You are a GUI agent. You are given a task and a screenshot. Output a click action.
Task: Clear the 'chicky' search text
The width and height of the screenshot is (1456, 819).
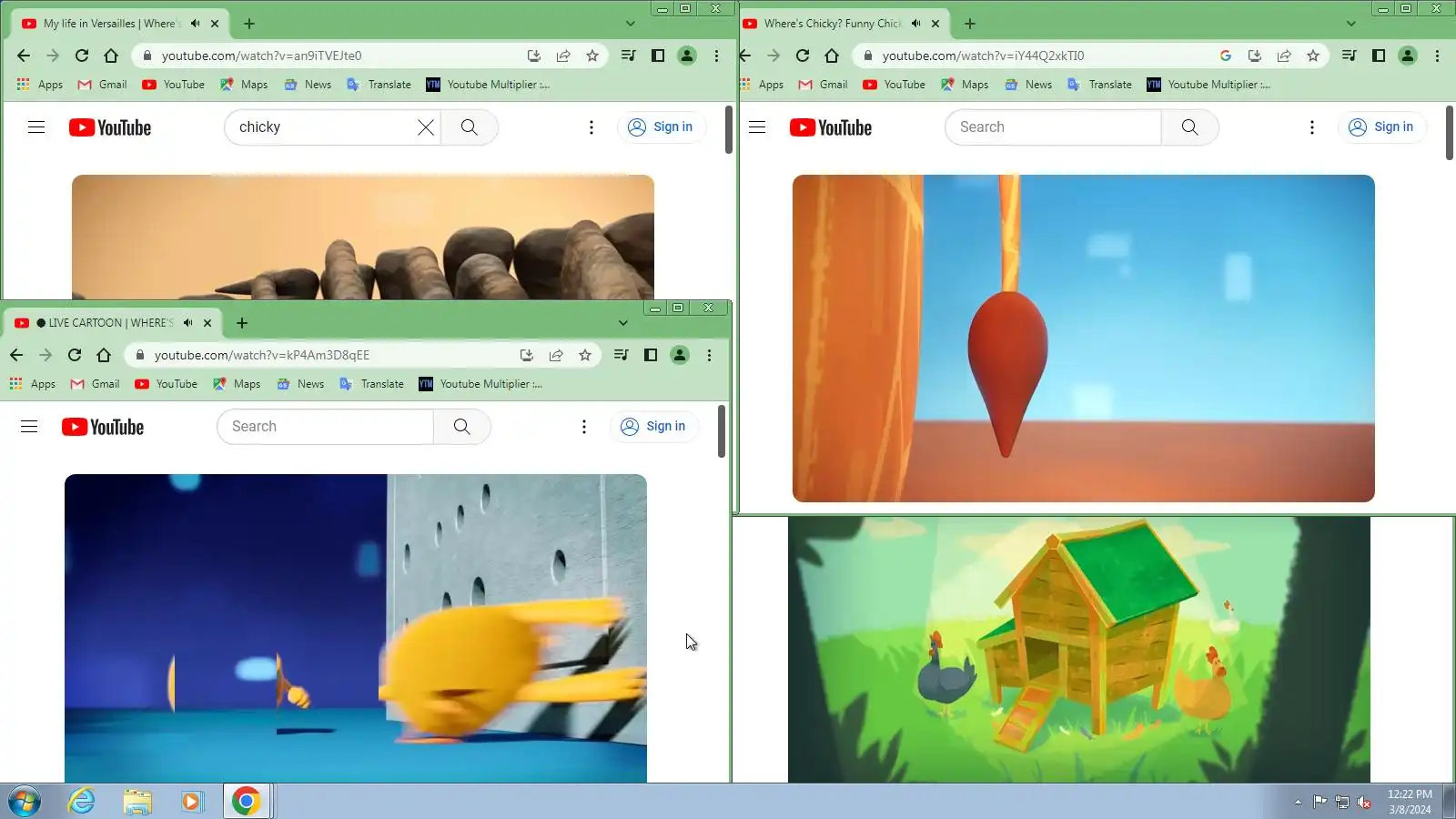pos(425,127)
